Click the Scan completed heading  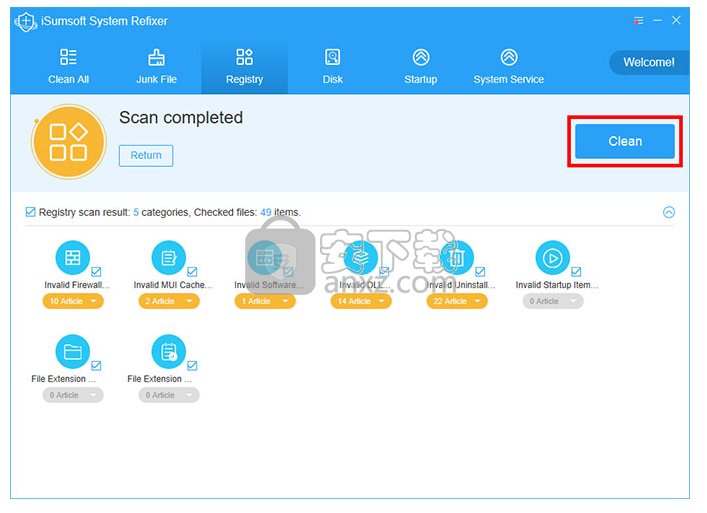tap(181, 118)
